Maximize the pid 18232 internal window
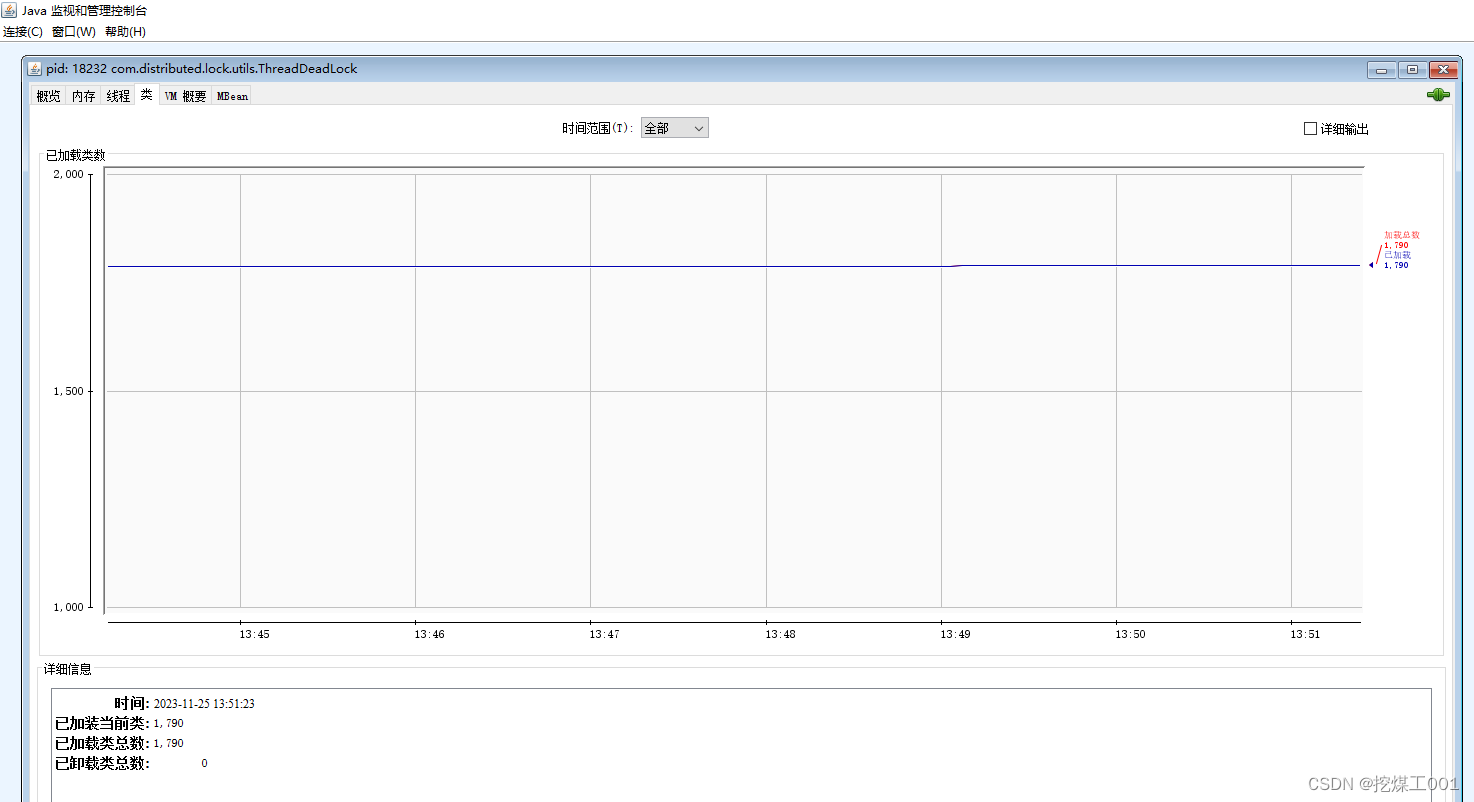Screen dimensions: 1474x802 coord(1412,70)
